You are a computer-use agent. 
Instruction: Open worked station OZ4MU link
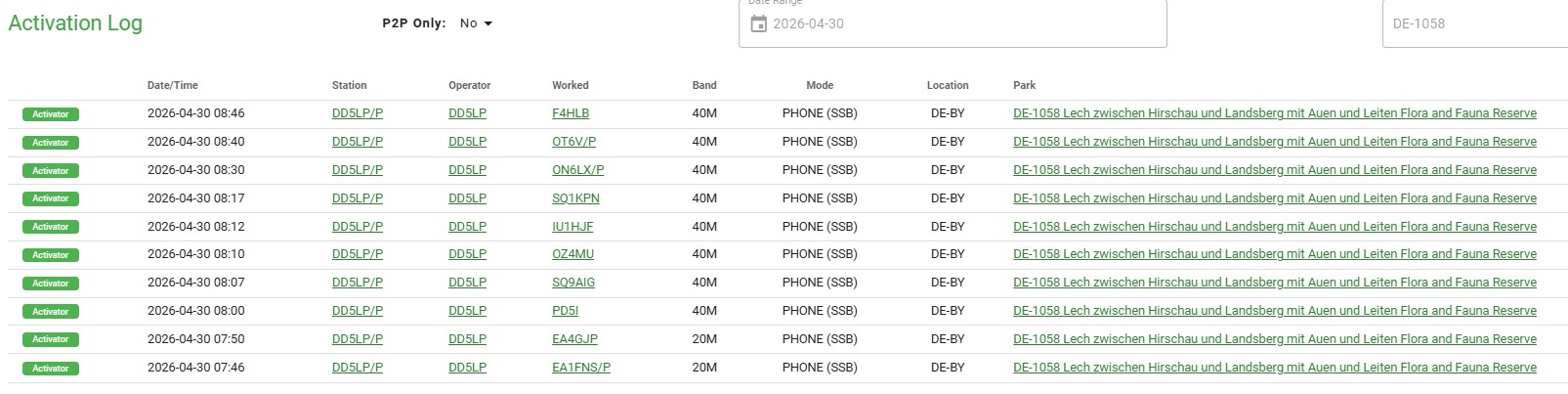tap(572, 254)
